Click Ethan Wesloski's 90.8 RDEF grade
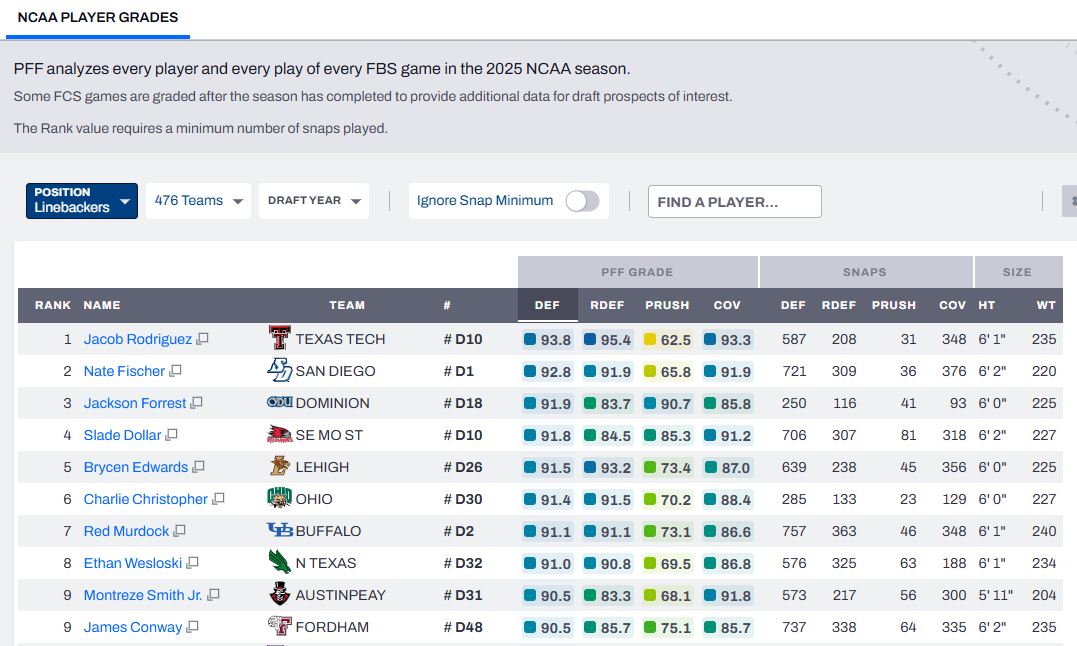The width and height of the screenshot is (1077, 646). (x=607, y=564)
